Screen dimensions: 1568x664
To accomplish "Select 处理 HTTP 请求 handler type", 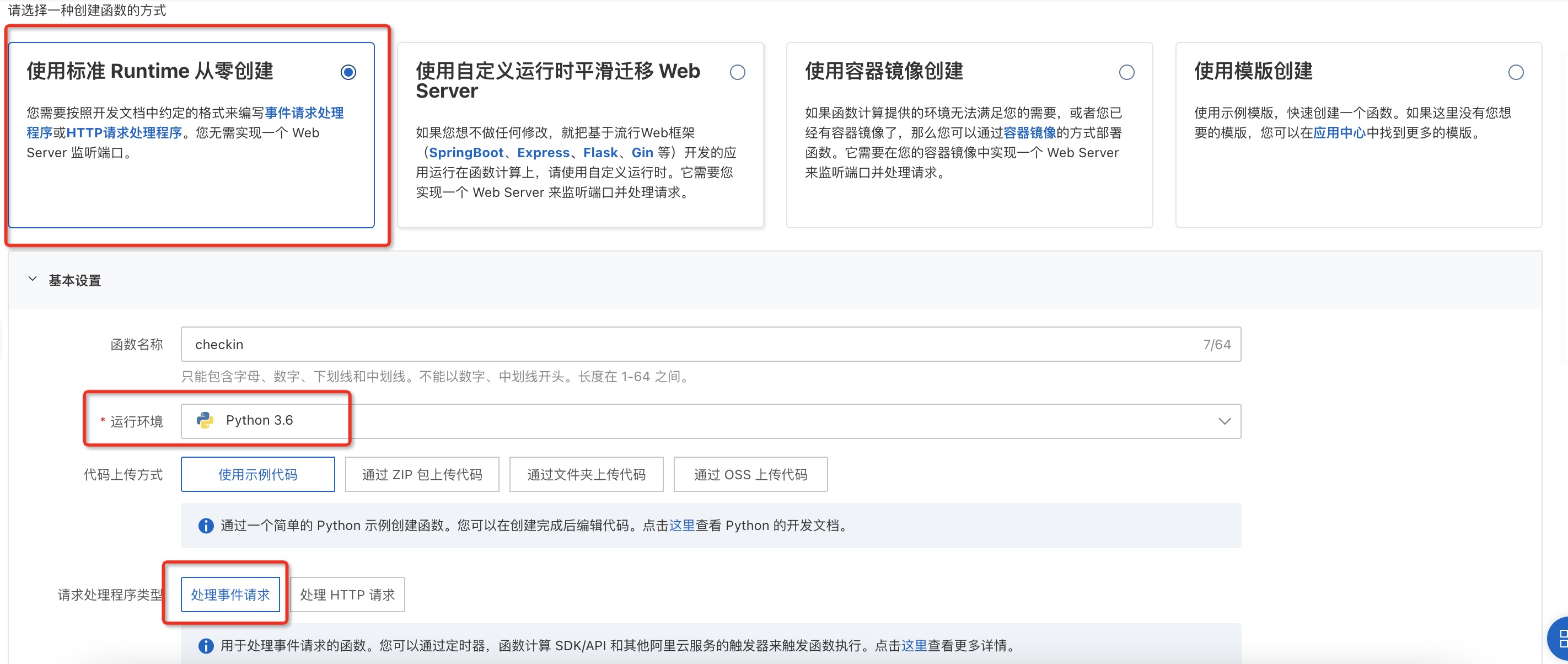I will (347, 595).
